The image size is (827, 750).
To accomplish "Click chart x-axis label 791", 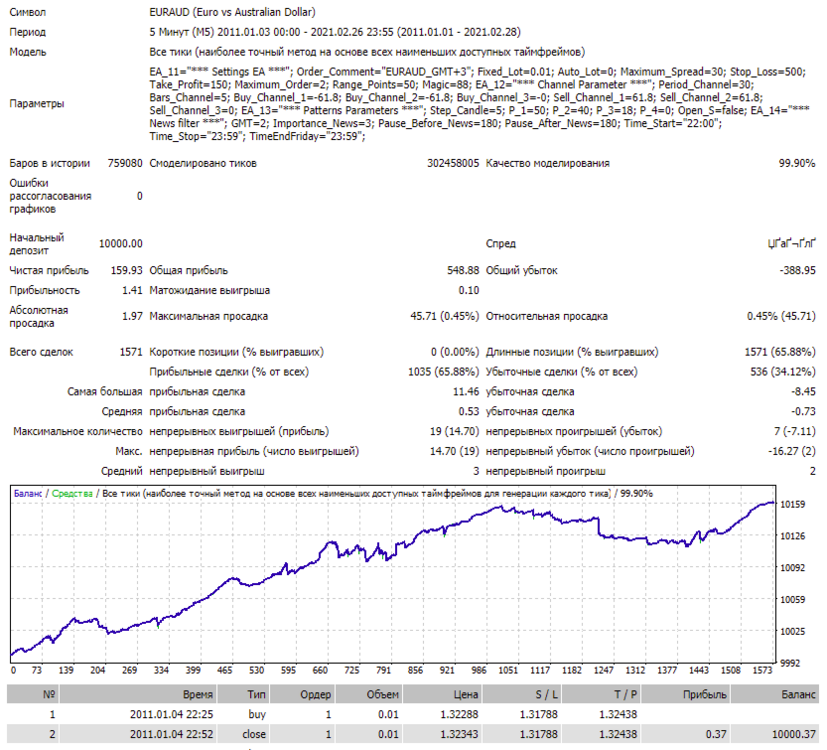I will click(x=383, y=670).
